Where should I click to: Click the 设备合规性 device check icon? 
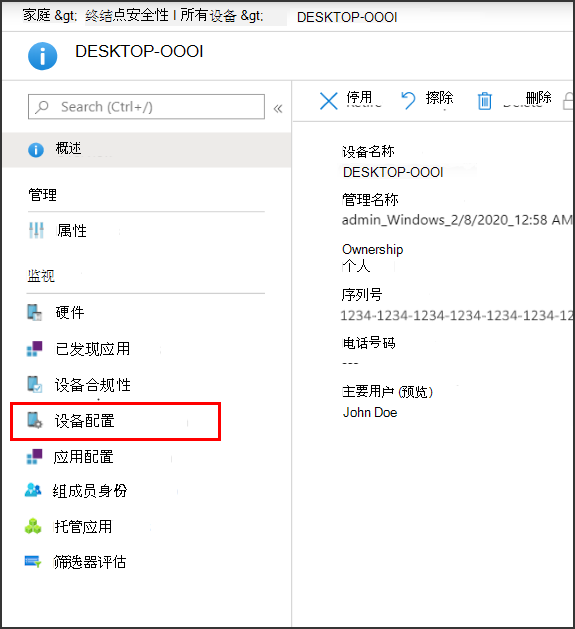coord(35,384)
